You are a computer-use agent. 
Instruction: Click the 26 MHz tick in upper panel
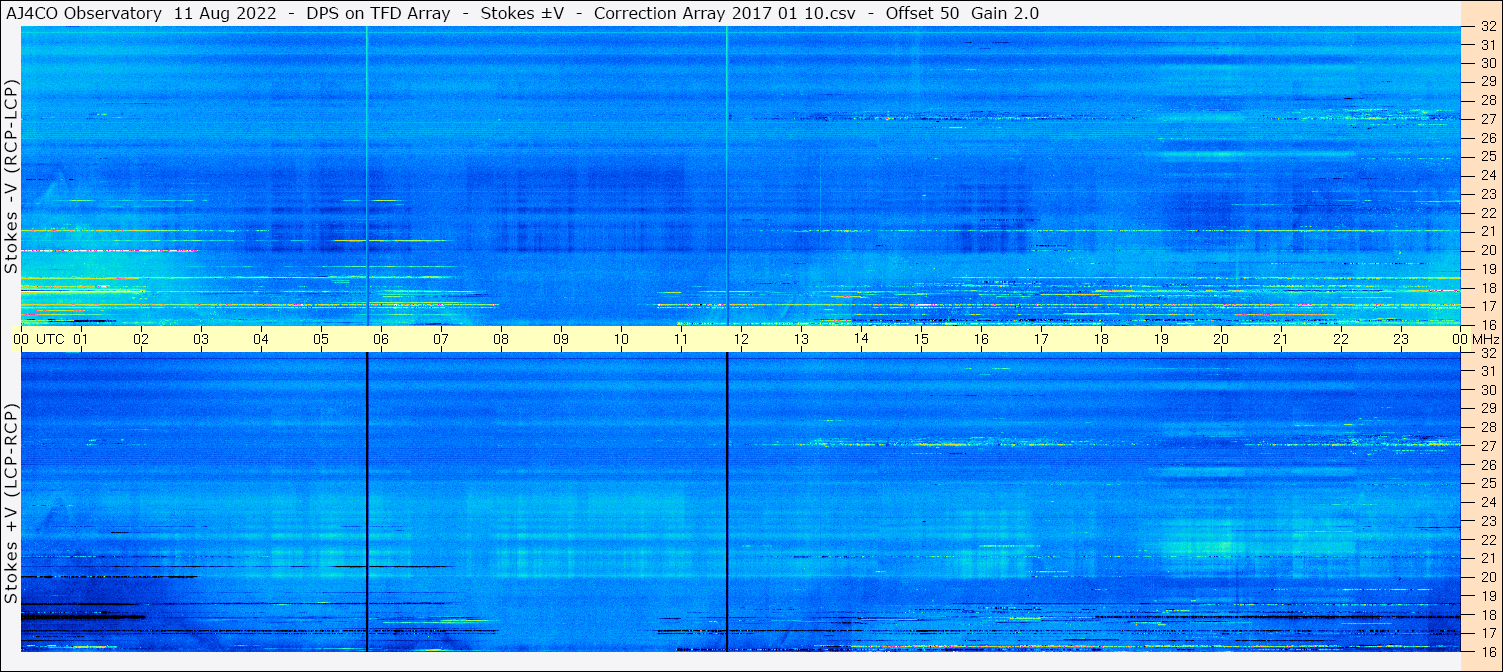(x=1488, y=138)
